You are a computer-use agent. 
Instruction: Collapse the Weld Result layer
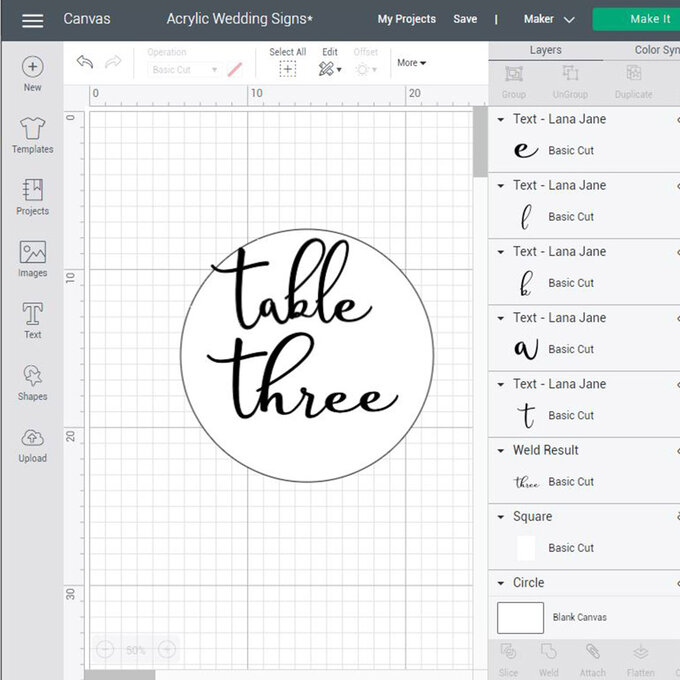tap(501, 451)
